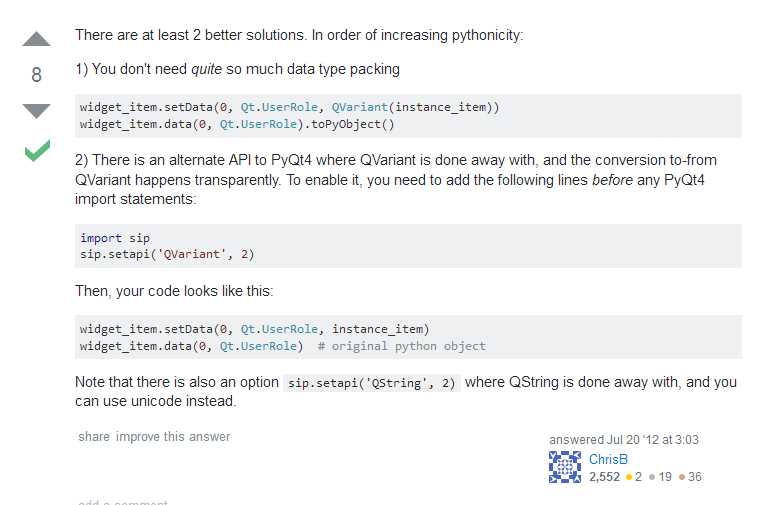Visit ChrisB's user profile link
This screenshot has width=766, height=505.
pyautogui.click(x=608, y=459)
